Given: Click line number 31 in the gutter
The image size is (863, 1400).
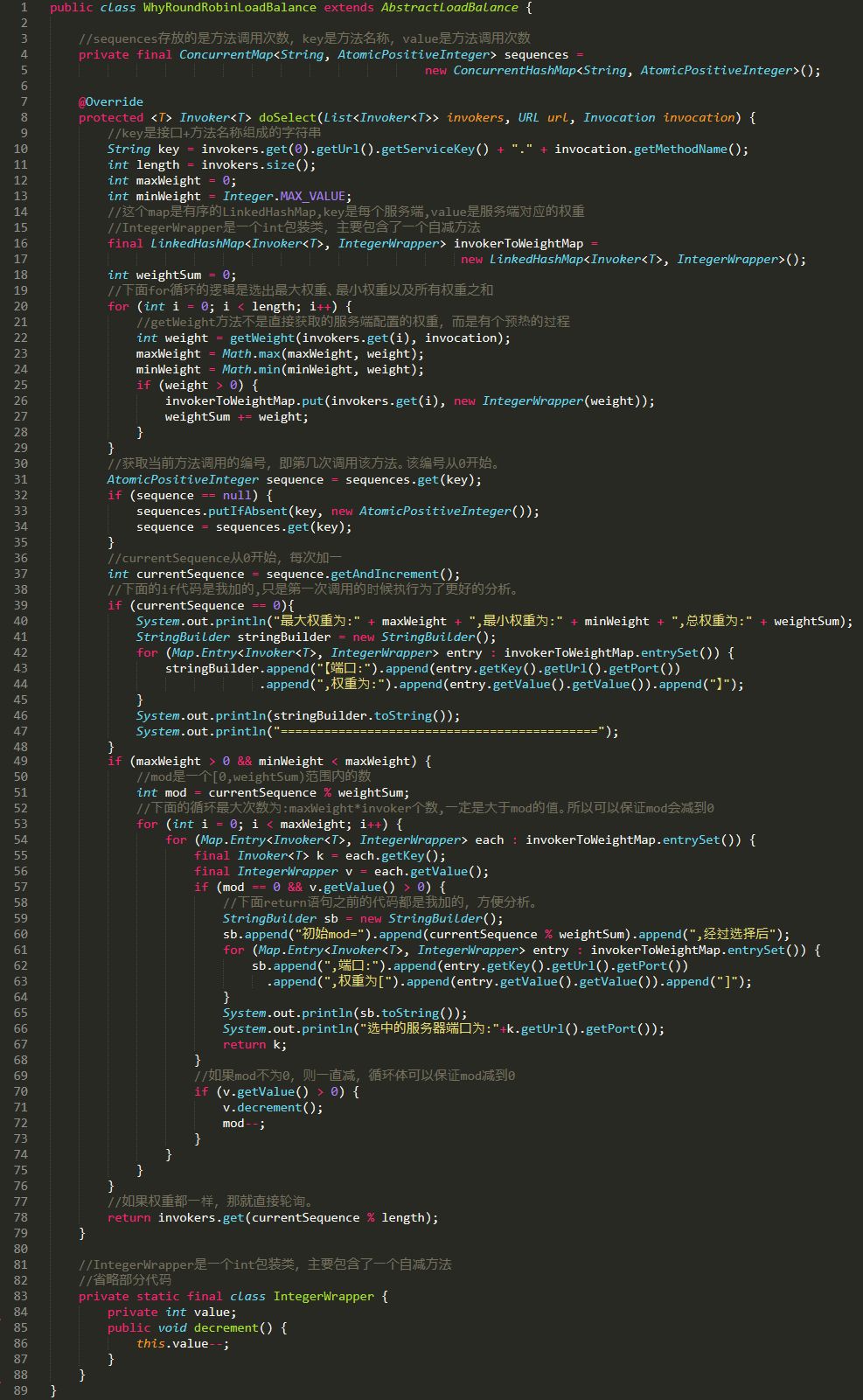Looking at the screenshot, I should [x=21, y=480].
